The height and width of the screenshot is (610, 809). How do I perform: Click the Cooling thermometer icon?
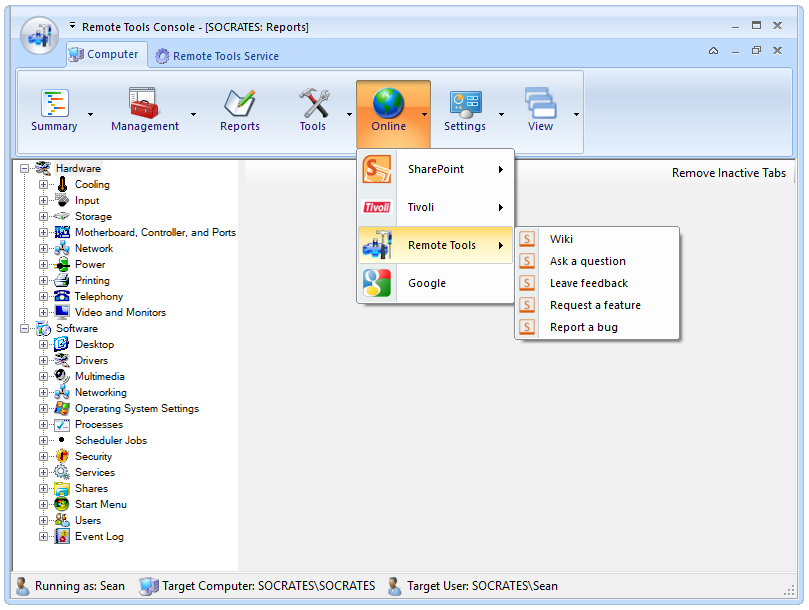(x=62, y=184)
